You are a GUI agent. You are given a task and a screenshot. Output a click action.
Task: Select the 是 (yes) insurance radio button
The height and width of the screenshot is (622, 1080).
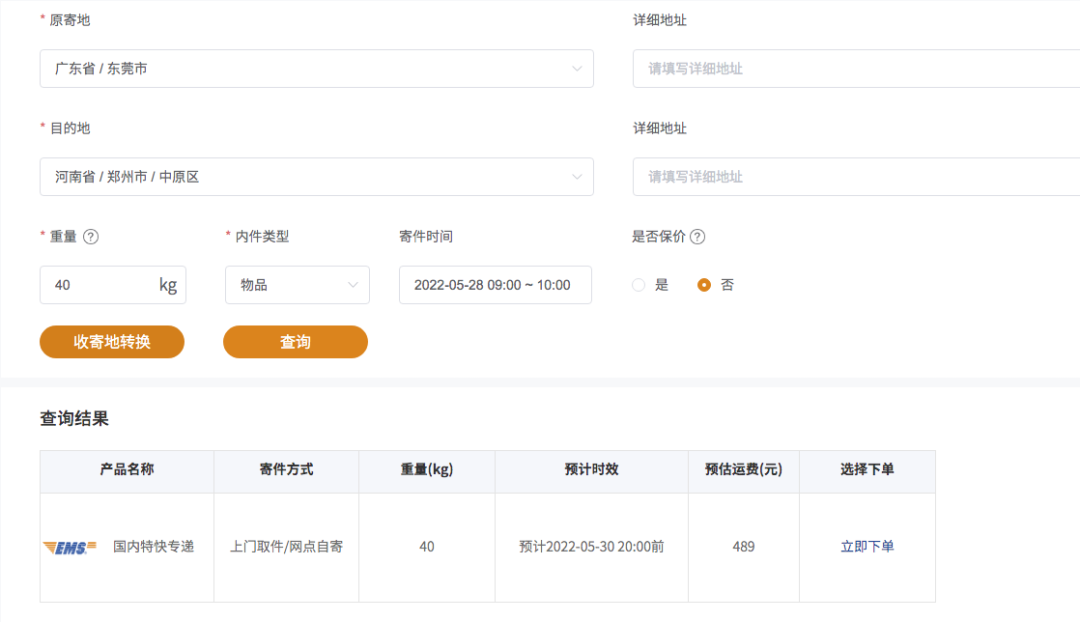point(638,285)
